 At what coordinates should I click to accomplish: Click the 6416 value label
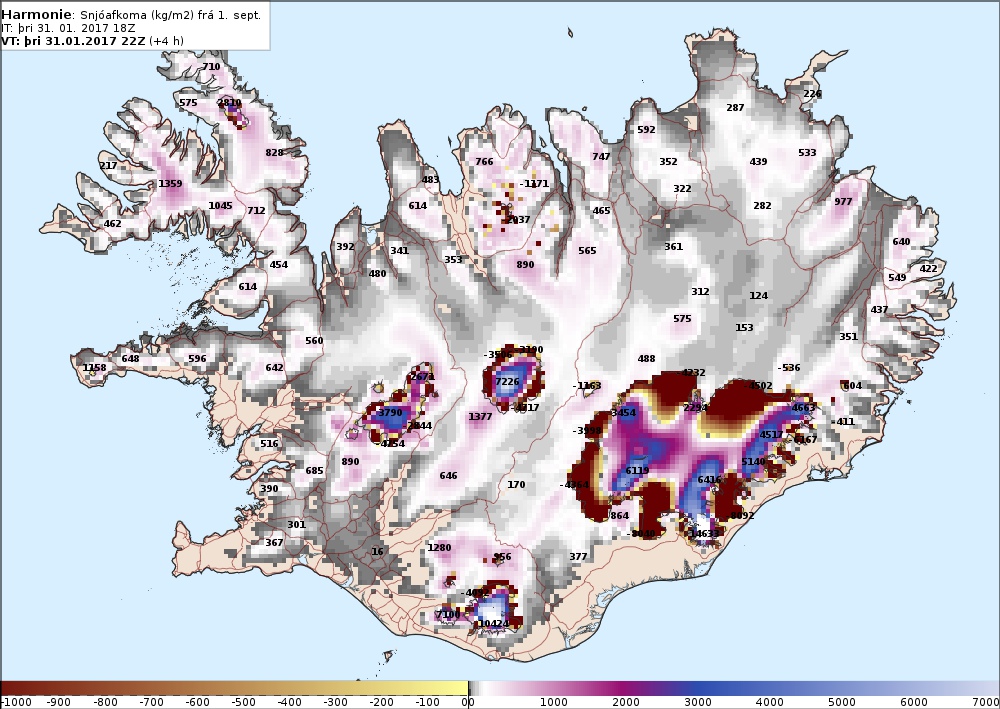point(709,479)
